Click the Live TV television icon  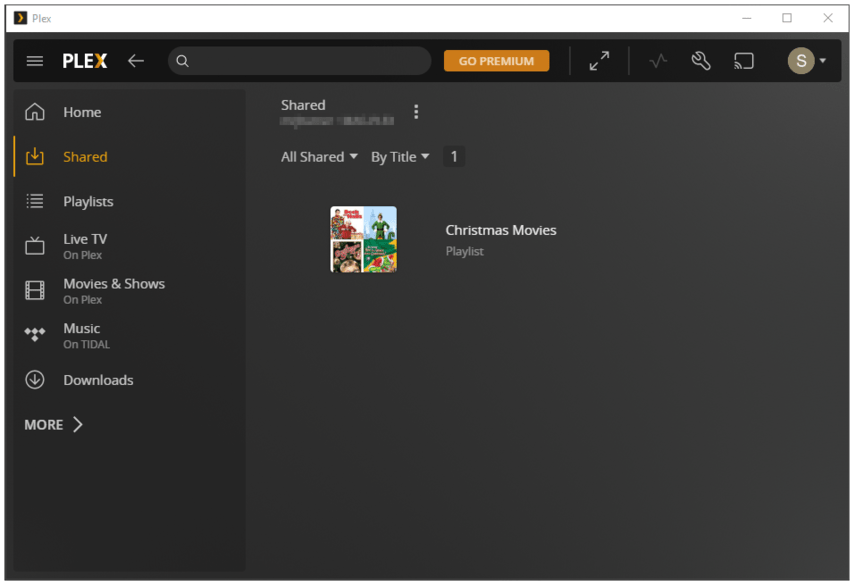pyautogui.click(x=35, y=246)
